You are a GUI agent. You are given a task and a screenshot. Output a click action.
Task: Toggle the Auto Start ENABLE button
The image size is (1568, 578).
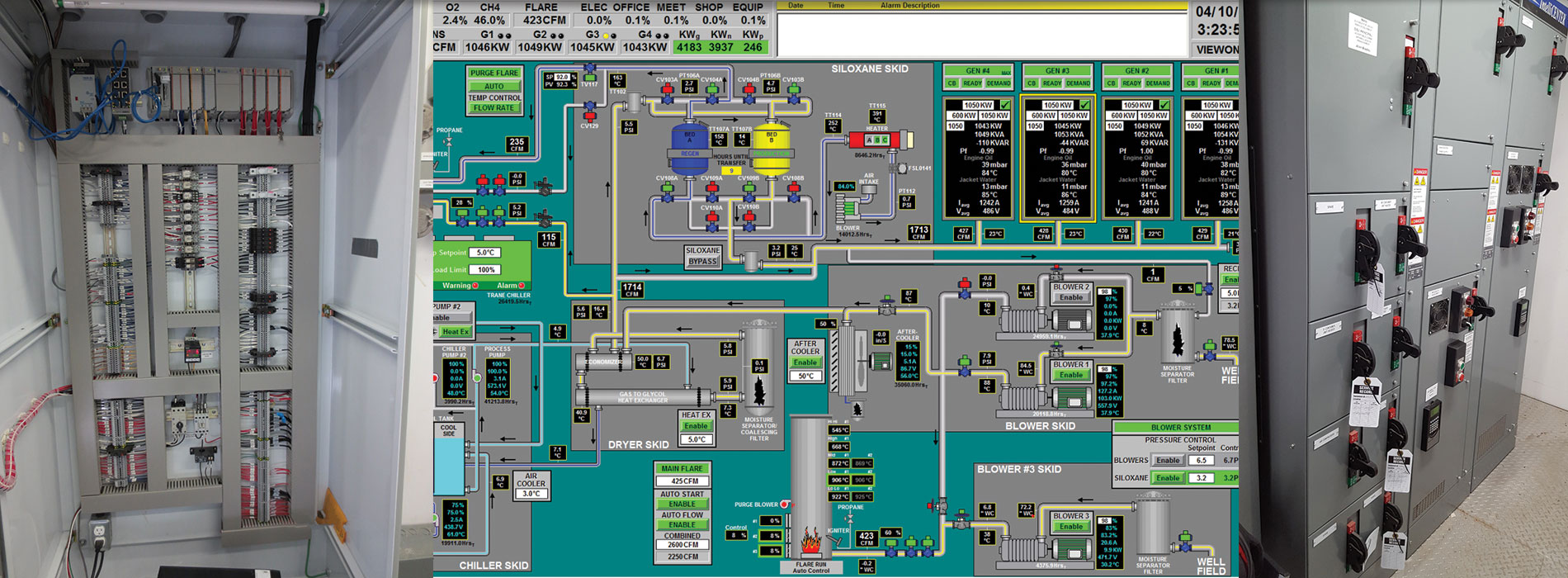tap(682, 504)
